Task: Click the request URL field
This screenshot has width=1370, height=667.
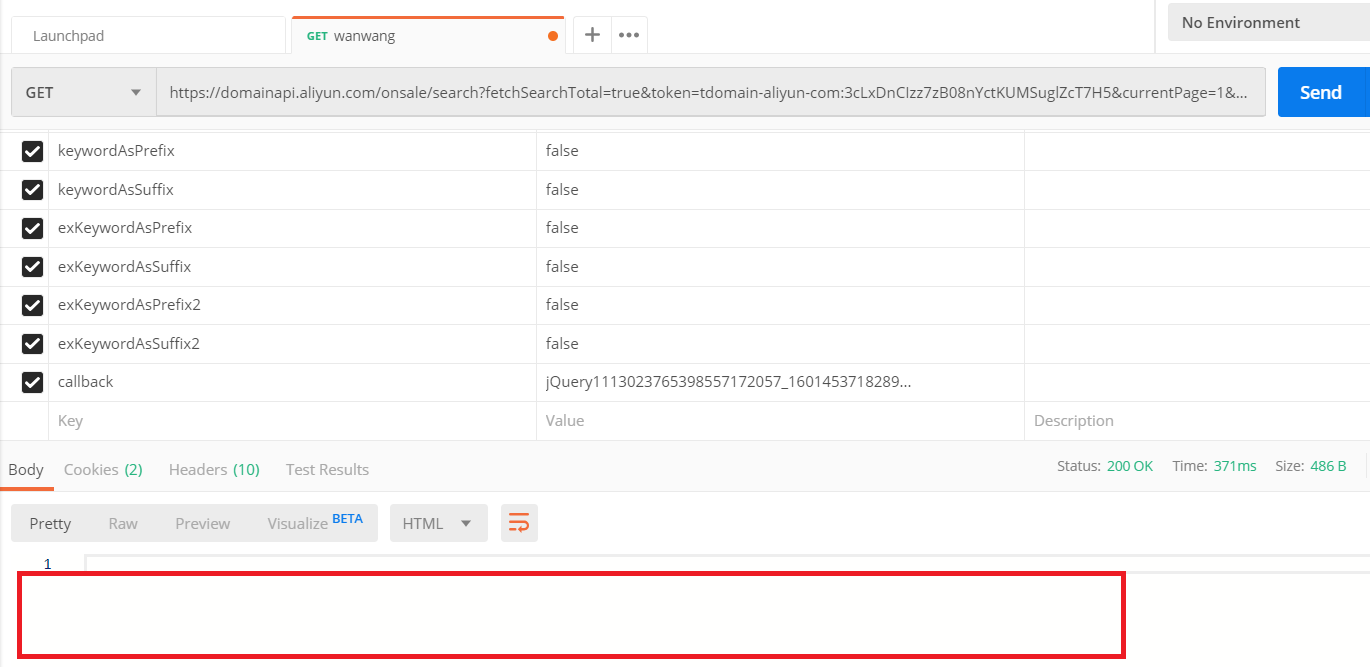Action: [x=711, y=92]
